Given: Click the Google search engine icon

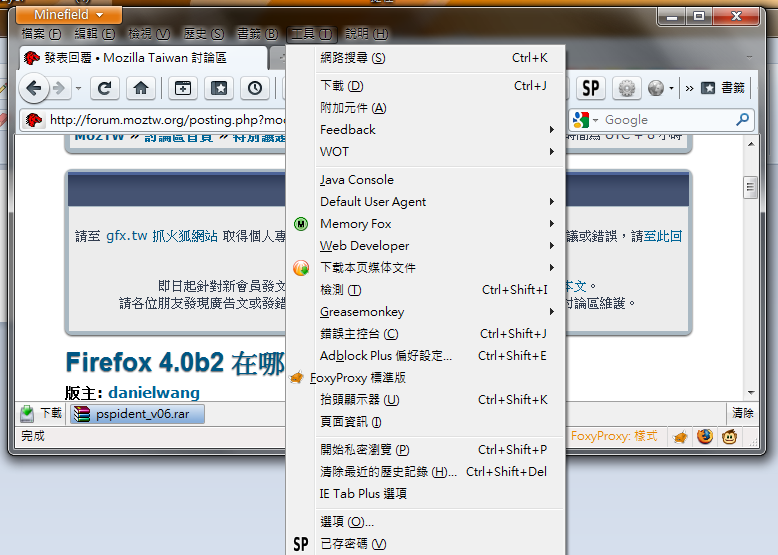Looking at the screenshot, I should pos(581,120).
